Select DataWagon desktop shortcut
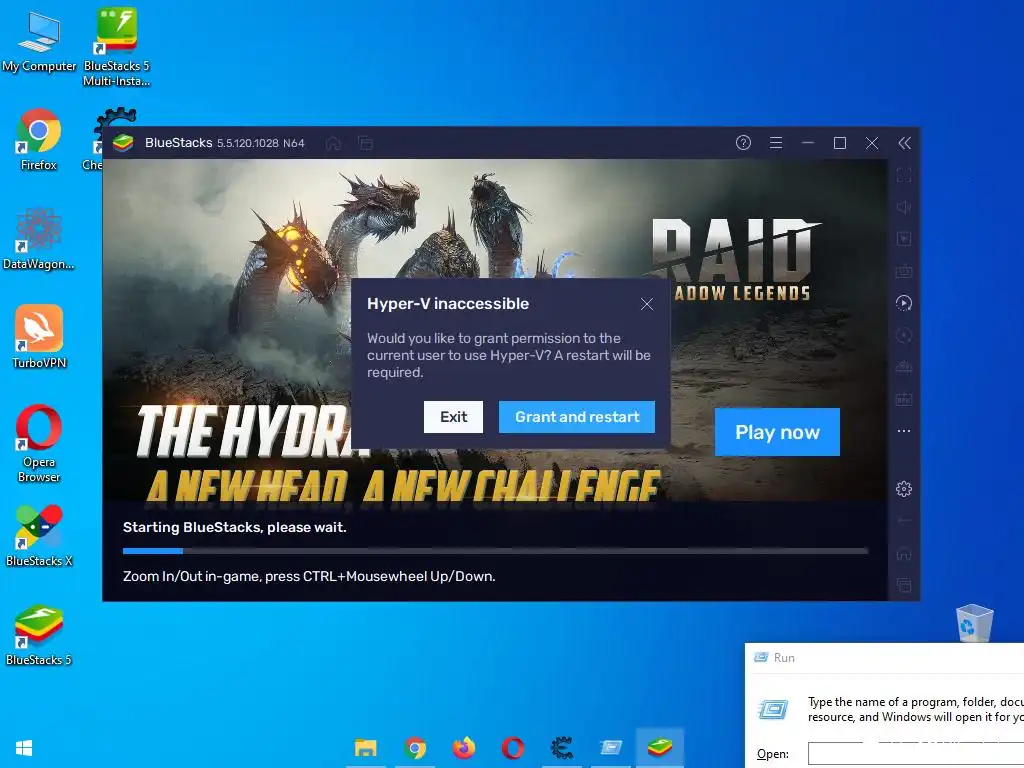Screen dimensions: 1024x768 click(x=39, y=238)
